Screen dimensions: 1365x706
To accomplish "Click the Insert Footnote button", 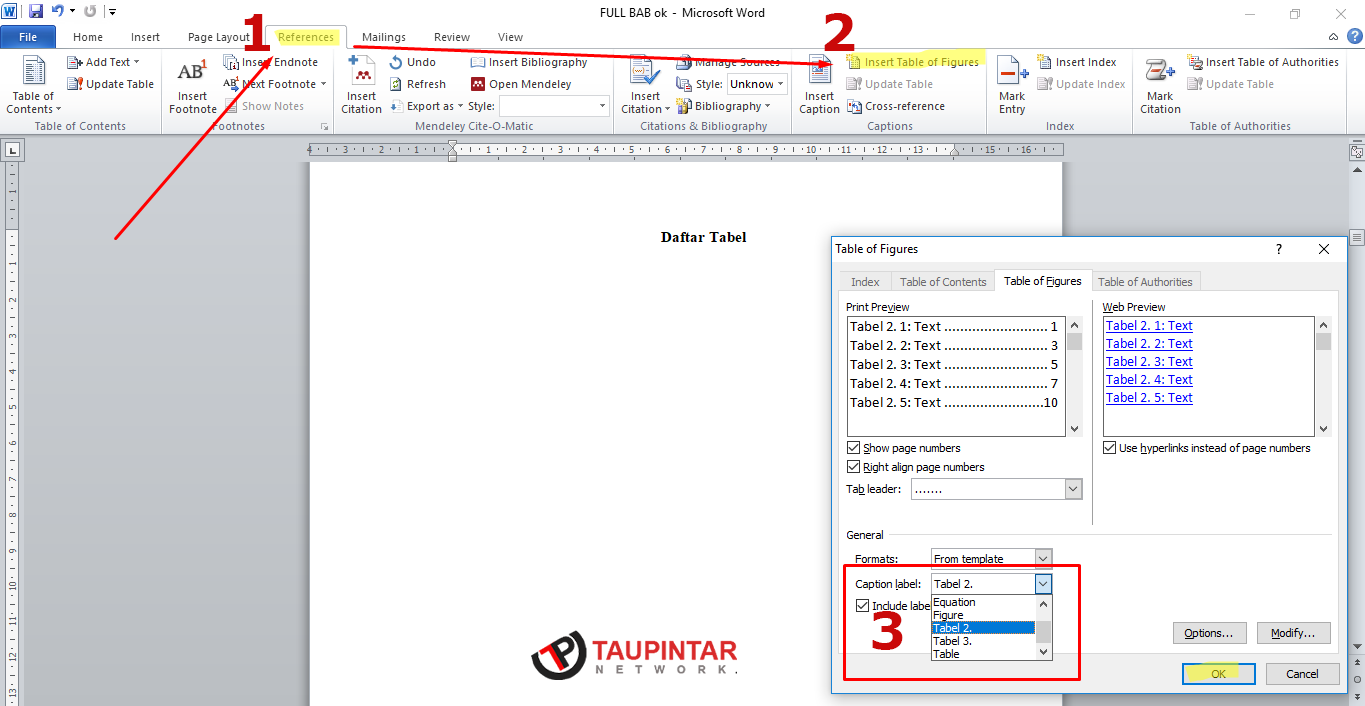I will click(192, 85).
